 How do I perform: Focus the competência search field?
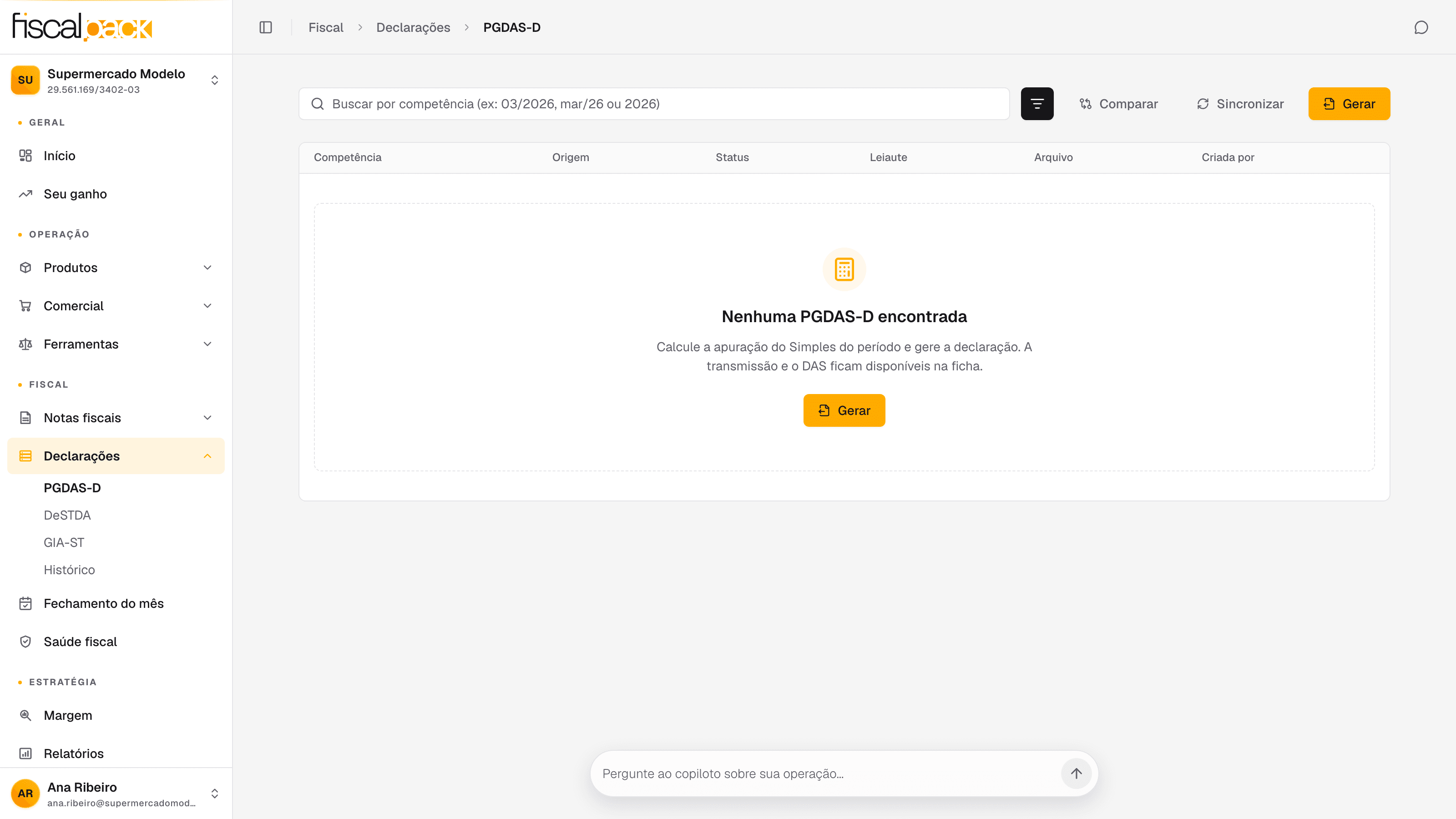(x=654, y=103)
